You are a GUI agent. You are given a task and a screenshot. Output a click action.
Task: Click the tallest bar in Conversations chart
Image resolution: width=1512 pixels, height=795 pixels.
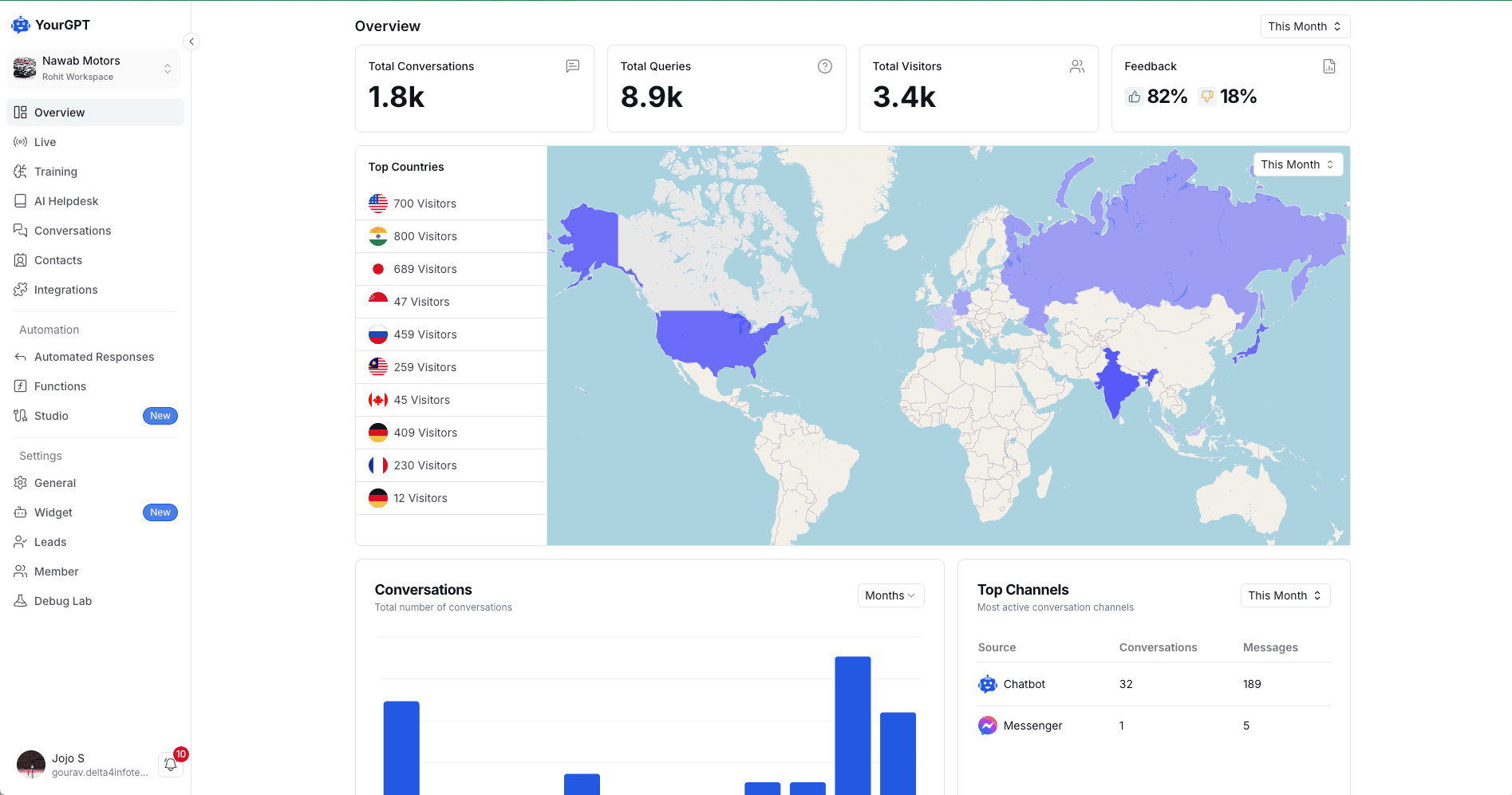click(853, 726)
